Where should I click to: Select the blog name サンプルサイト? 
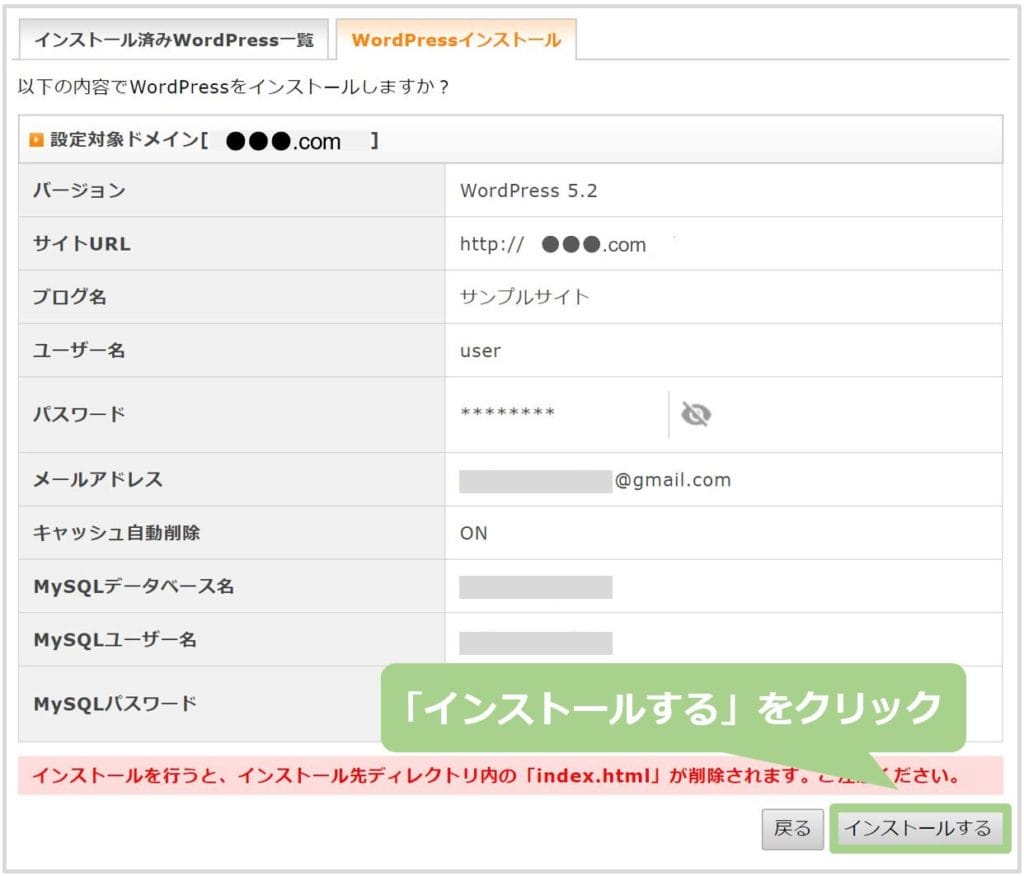(524, 297)
